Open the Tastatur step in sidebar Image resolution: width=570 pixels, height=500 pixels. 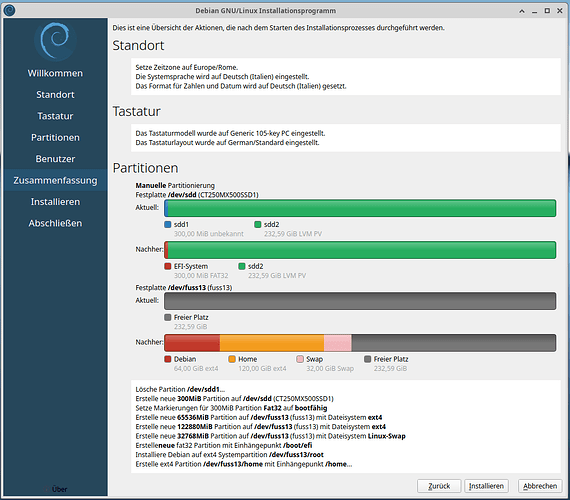point(55,116)
